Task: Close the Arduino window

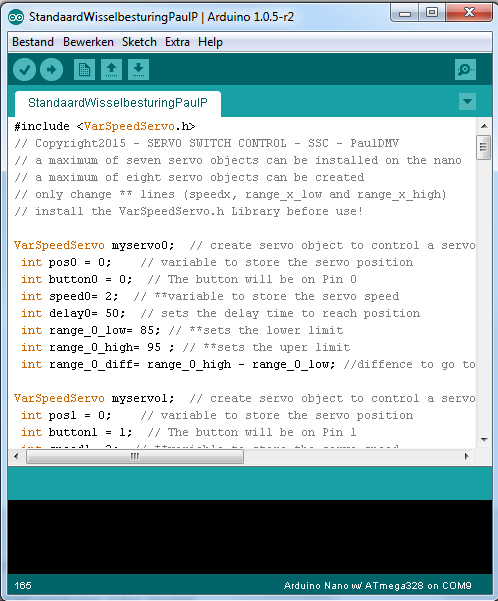Action: (x=469, y=13)
